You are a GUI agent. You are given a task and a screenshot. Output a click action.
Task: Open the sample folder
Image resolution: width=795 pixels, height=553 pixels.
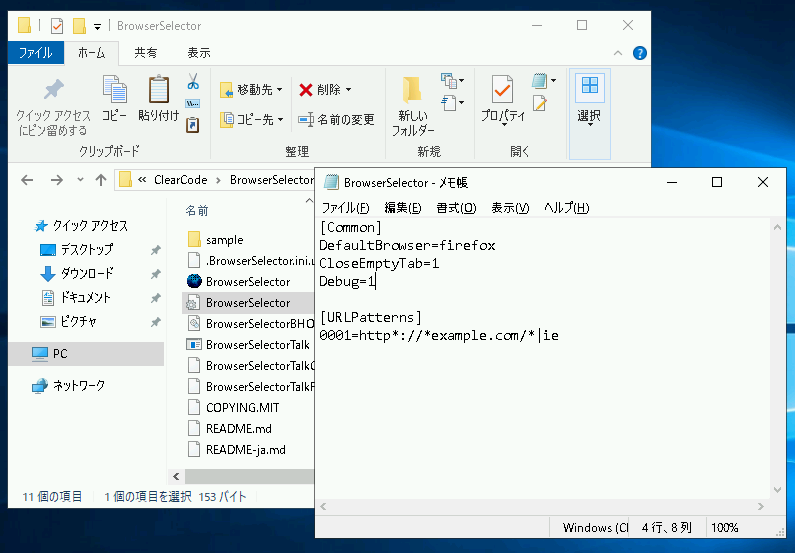point(215,240)
